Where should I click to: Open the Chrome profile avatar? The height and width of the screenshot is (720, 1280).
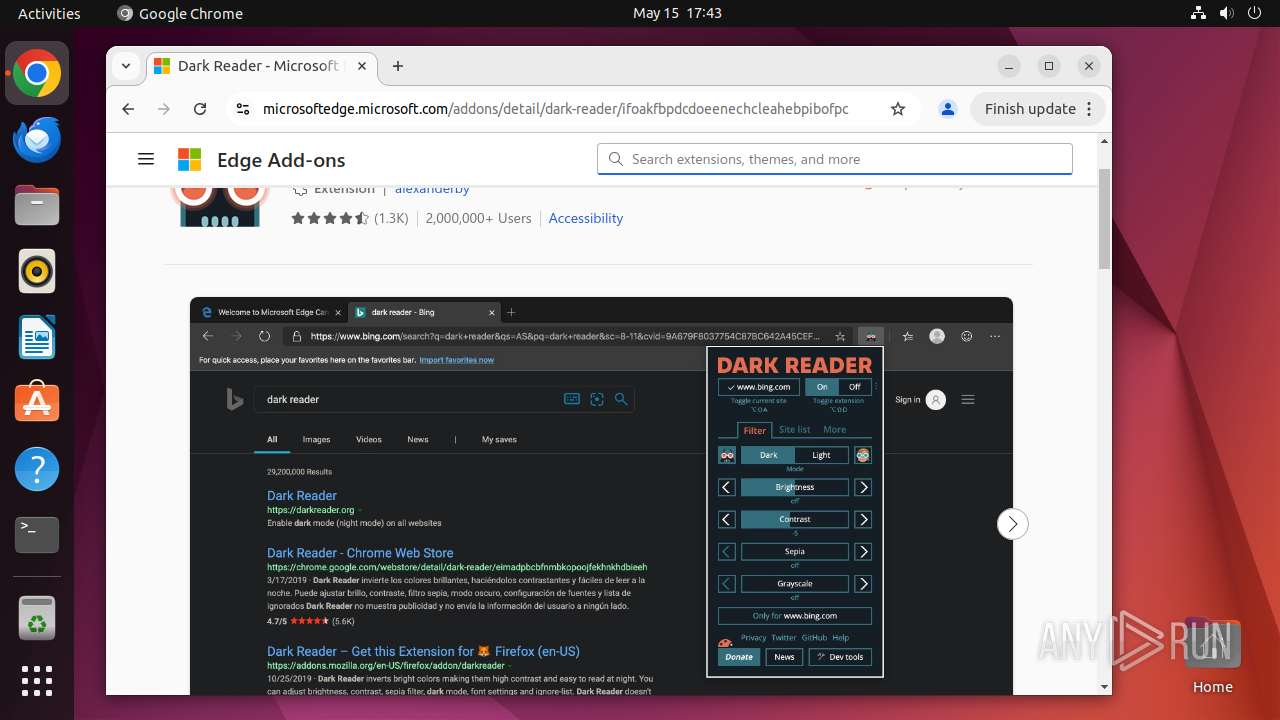(948, 109)
